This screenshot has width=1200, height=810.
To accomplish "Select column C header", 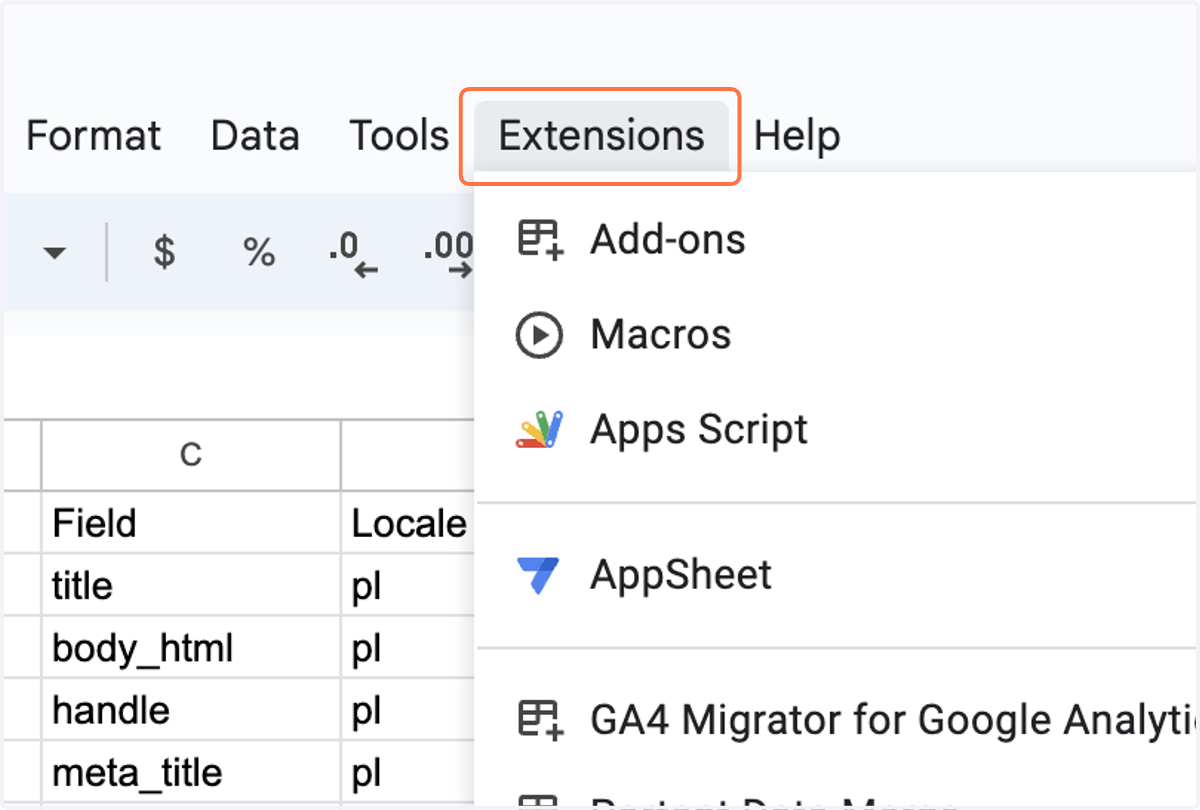I will [191, 455].
